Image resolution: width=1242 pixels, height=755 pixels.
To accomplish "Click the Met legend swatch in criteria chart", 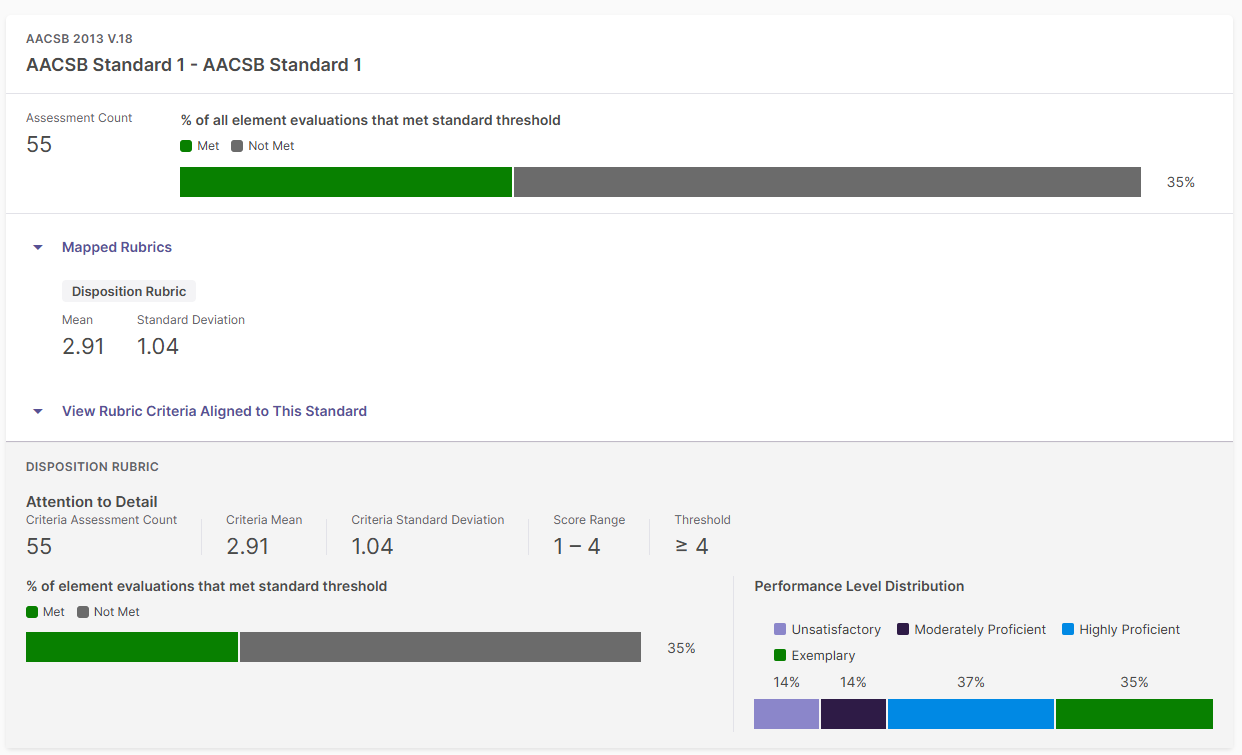I will pos(32,612).
